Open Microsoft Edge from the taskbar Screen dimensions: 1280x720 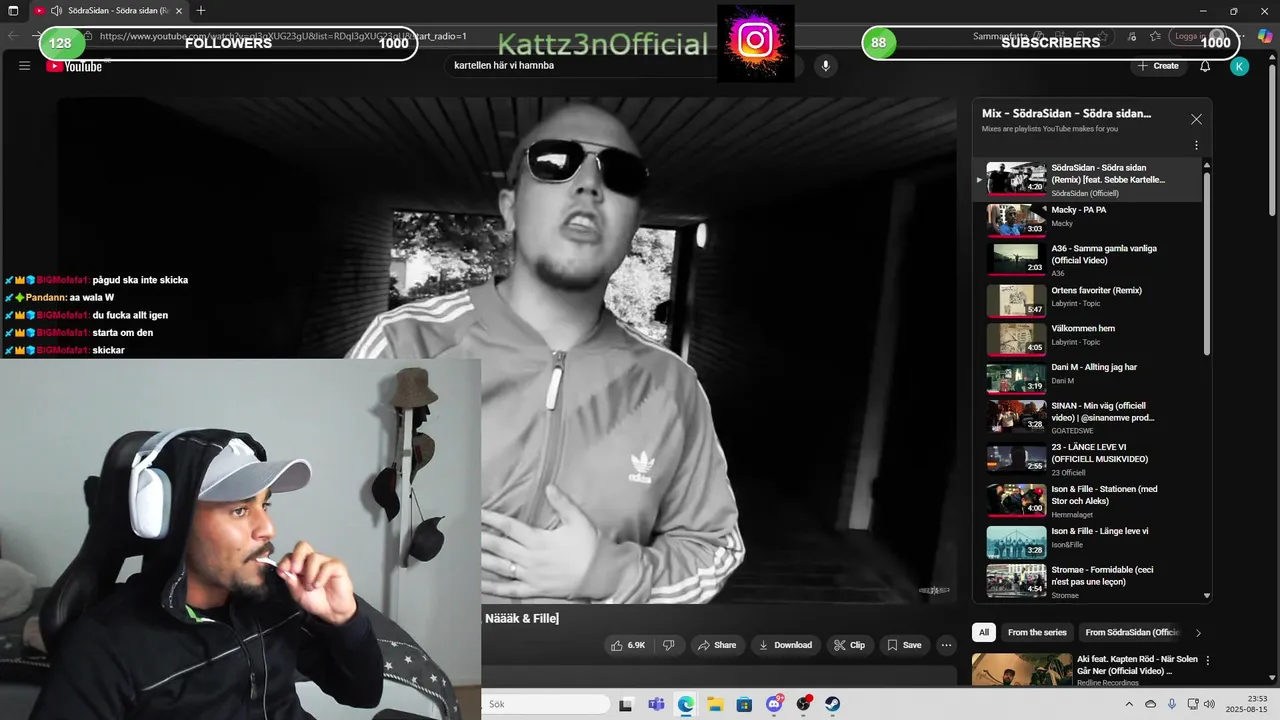coord(685,704)
